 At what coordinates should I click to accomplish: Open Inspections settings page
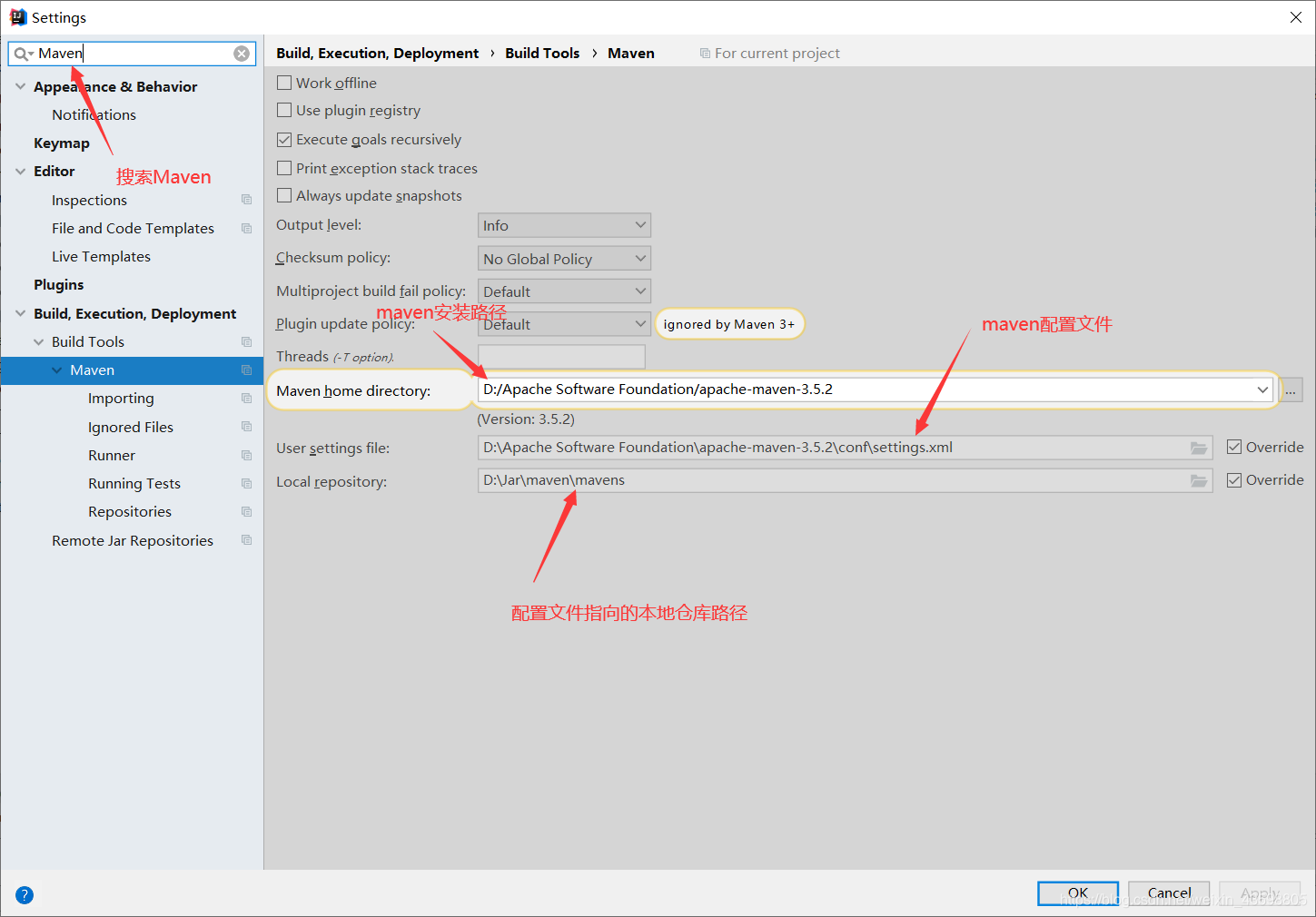(89, 200)
